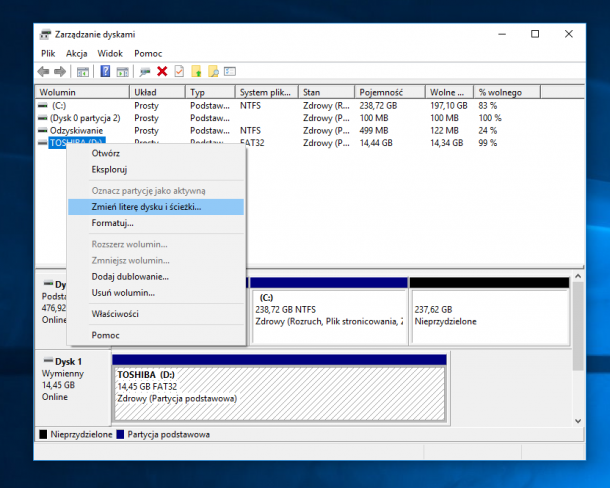The height and width of the screenshot is (488, 610).
Task: Open the Widok menu
Action: pyautogui.click(x=110, y=52)
